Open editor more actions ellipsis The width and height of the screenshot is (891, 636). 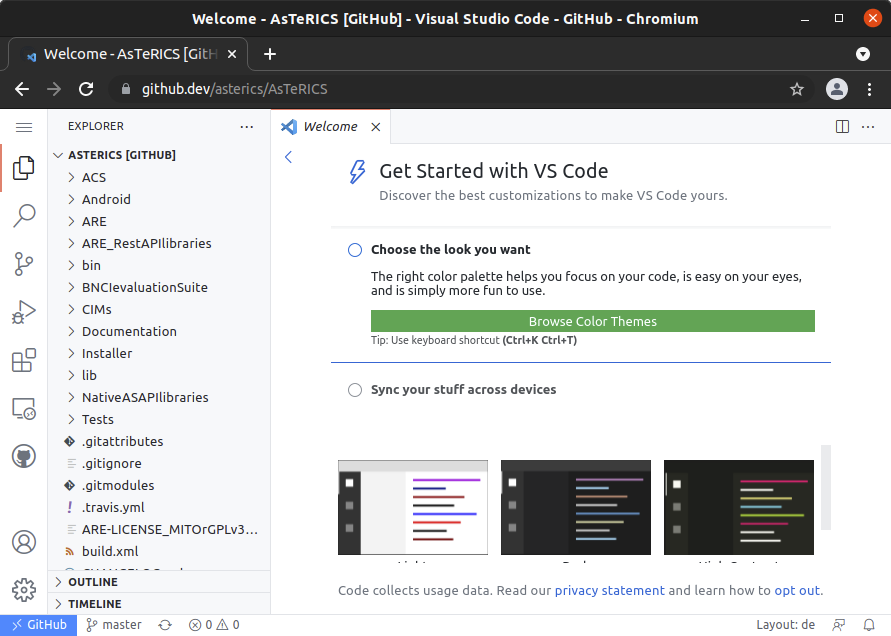[868, 127]
